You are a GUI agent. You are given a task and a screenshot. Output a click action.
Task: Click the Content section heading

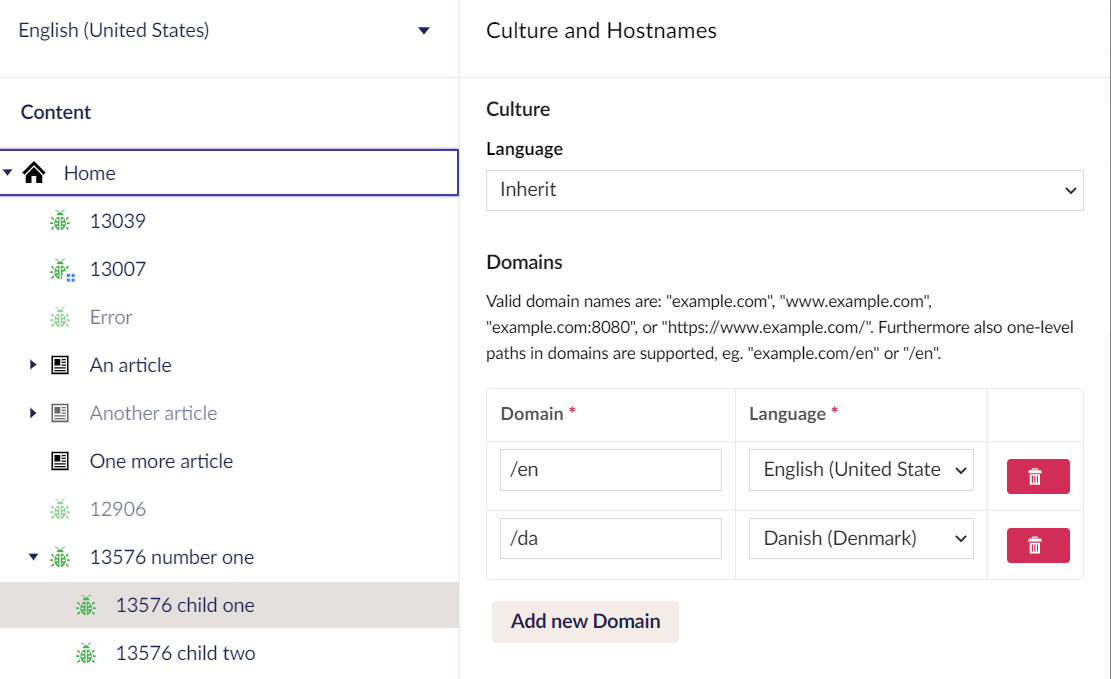pos(56,112)
